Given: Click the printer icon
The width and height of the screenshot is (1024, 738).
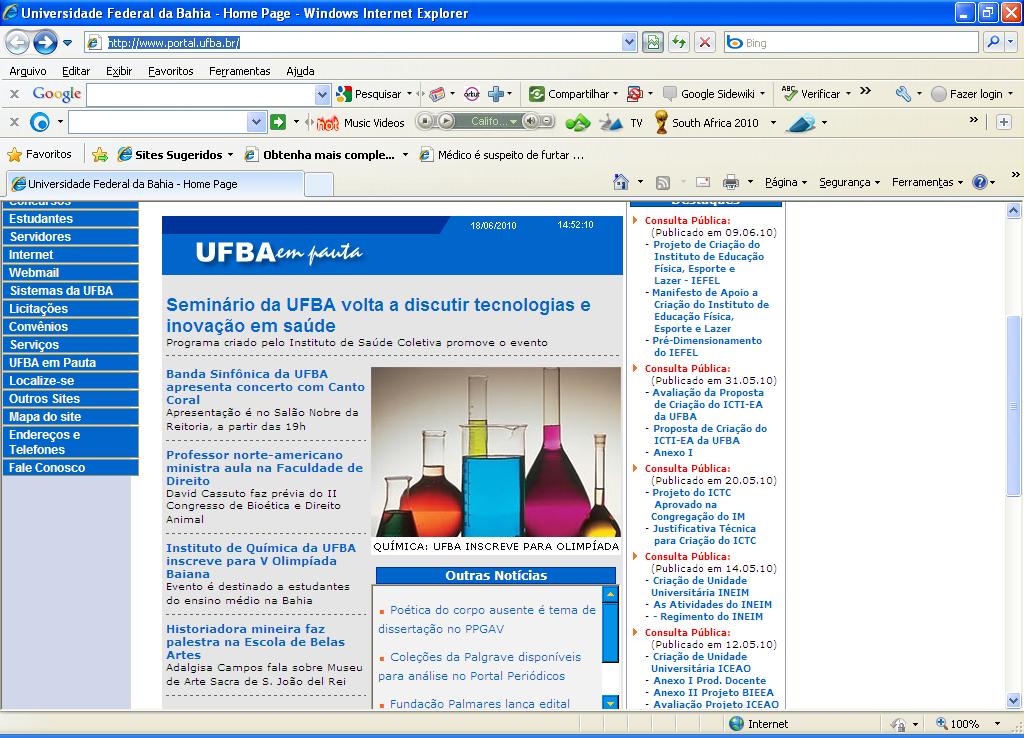Looking at the screenshot, I should coord(731,182).
